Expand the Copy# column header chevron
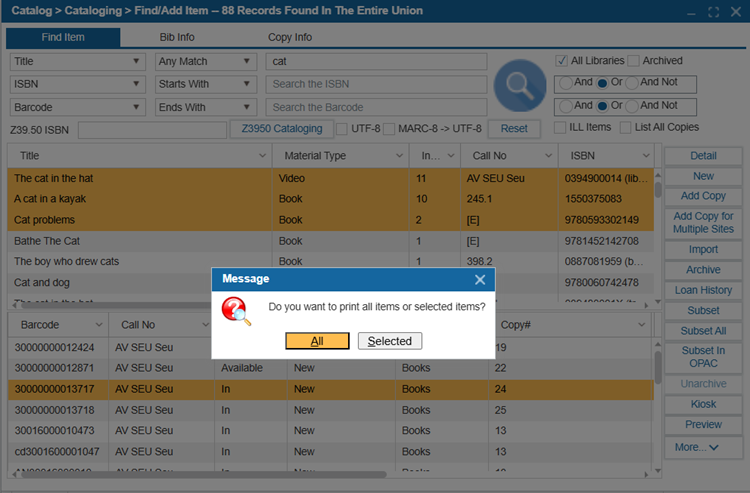 tap(641, 325)
